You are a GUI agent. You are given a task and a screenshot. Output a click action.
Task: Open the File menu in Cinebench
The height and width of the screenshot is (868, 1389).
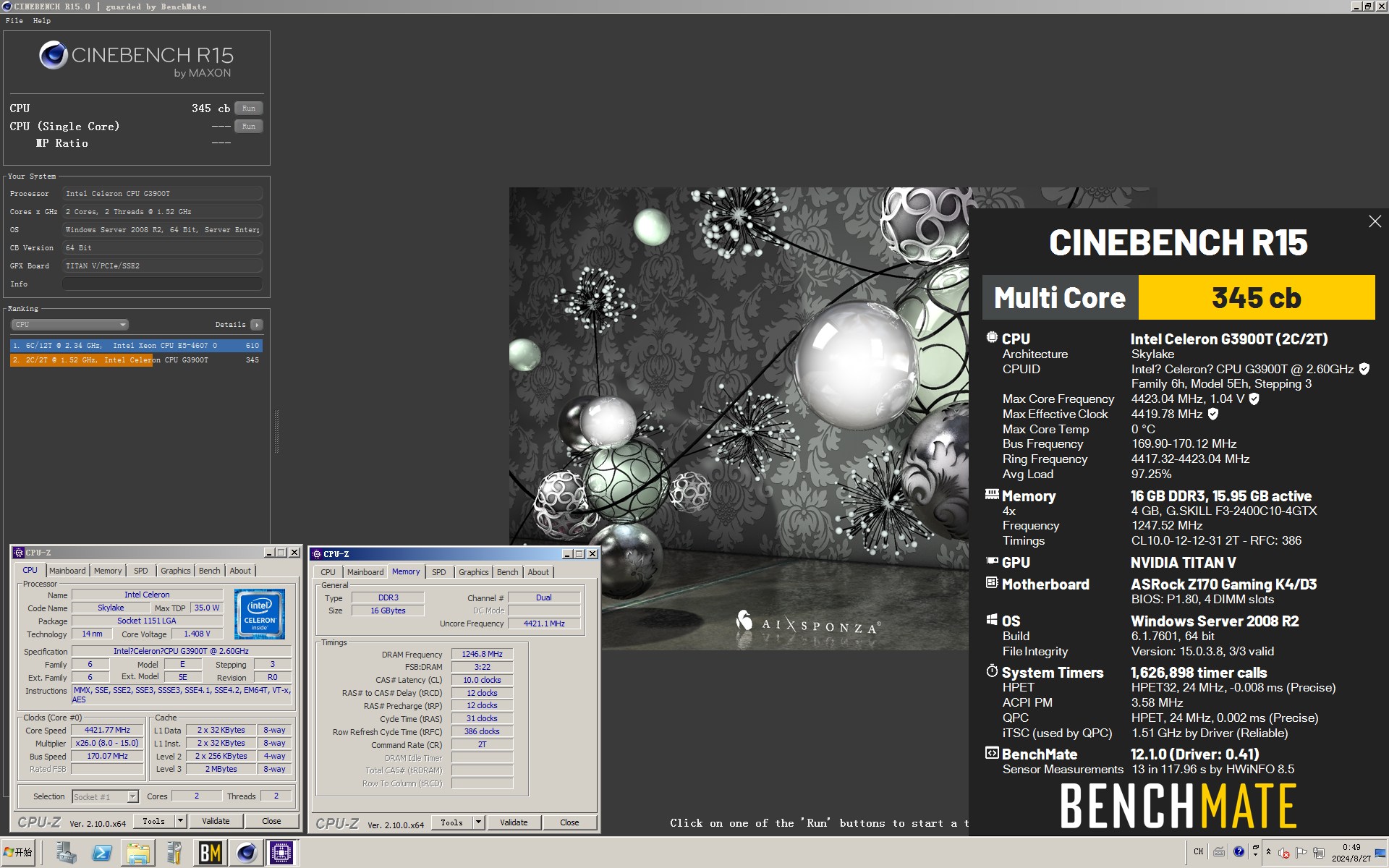[14, 21]
